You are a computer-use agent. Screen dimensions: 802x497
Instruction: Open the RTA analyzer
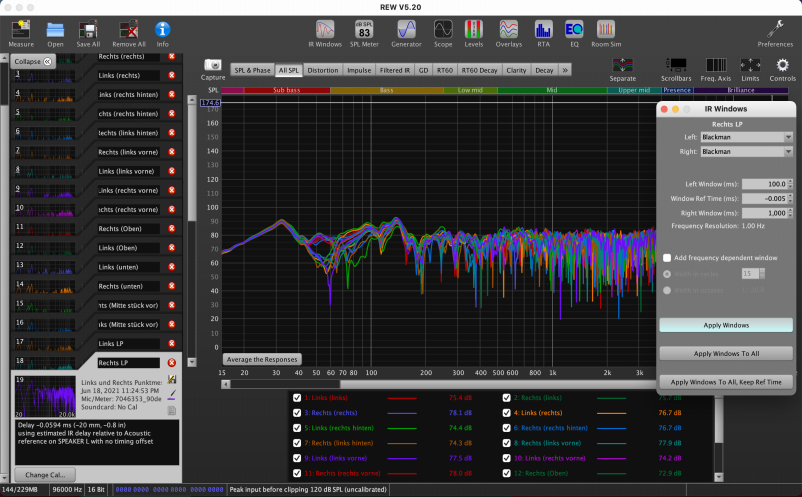tap(543, 34)
